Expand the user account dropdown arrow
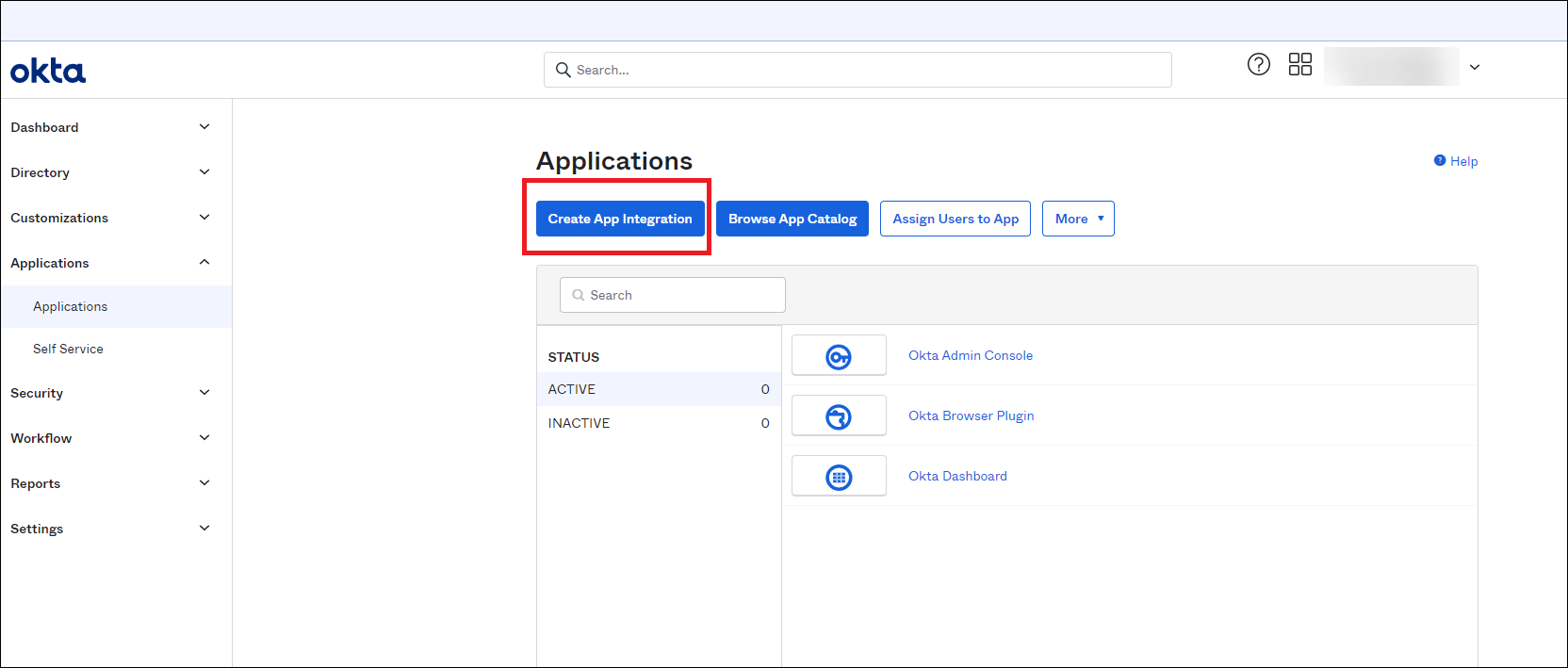The height and width of the screenshot is (668, 1568). 1475,67
